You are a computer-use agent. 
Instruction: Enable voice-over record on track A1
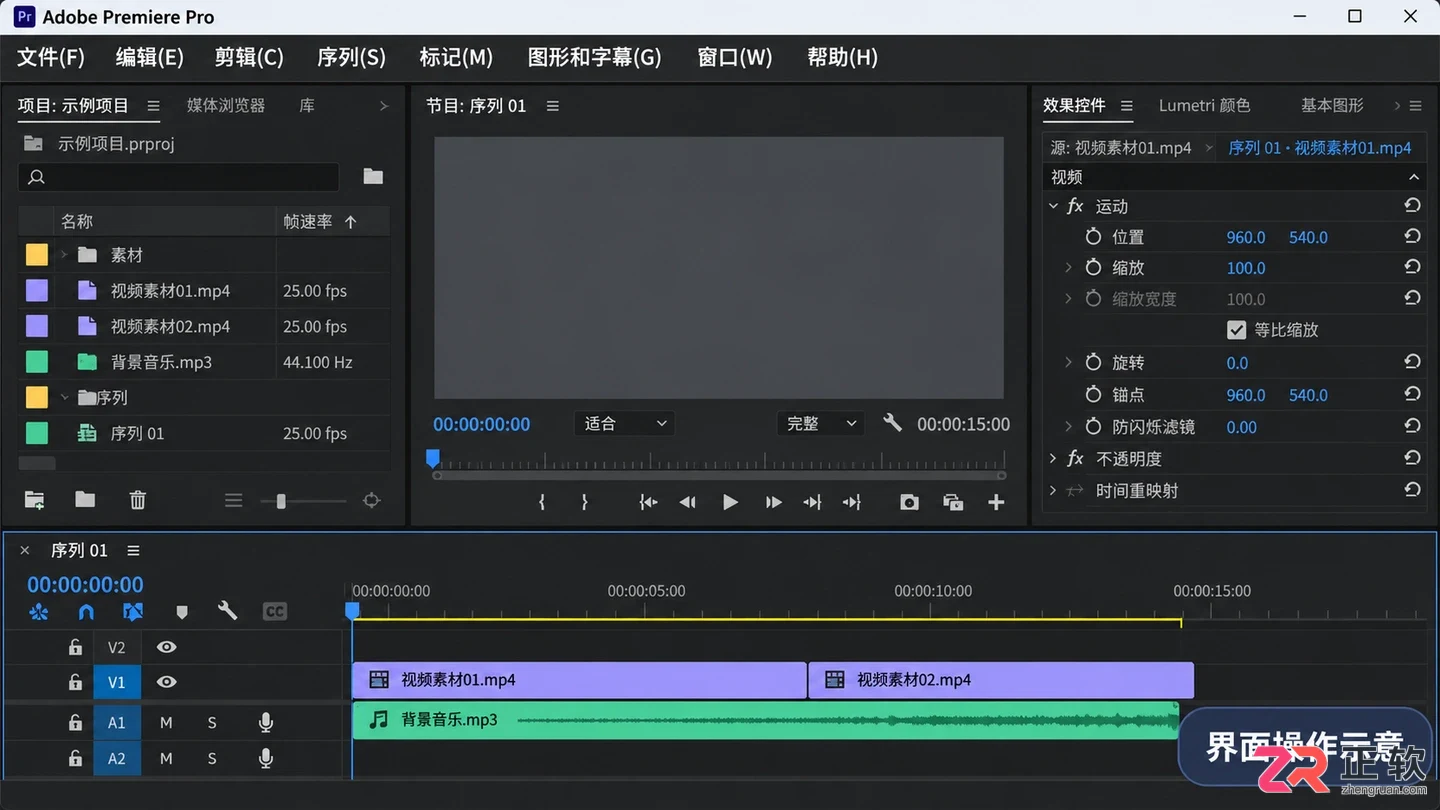266,722
